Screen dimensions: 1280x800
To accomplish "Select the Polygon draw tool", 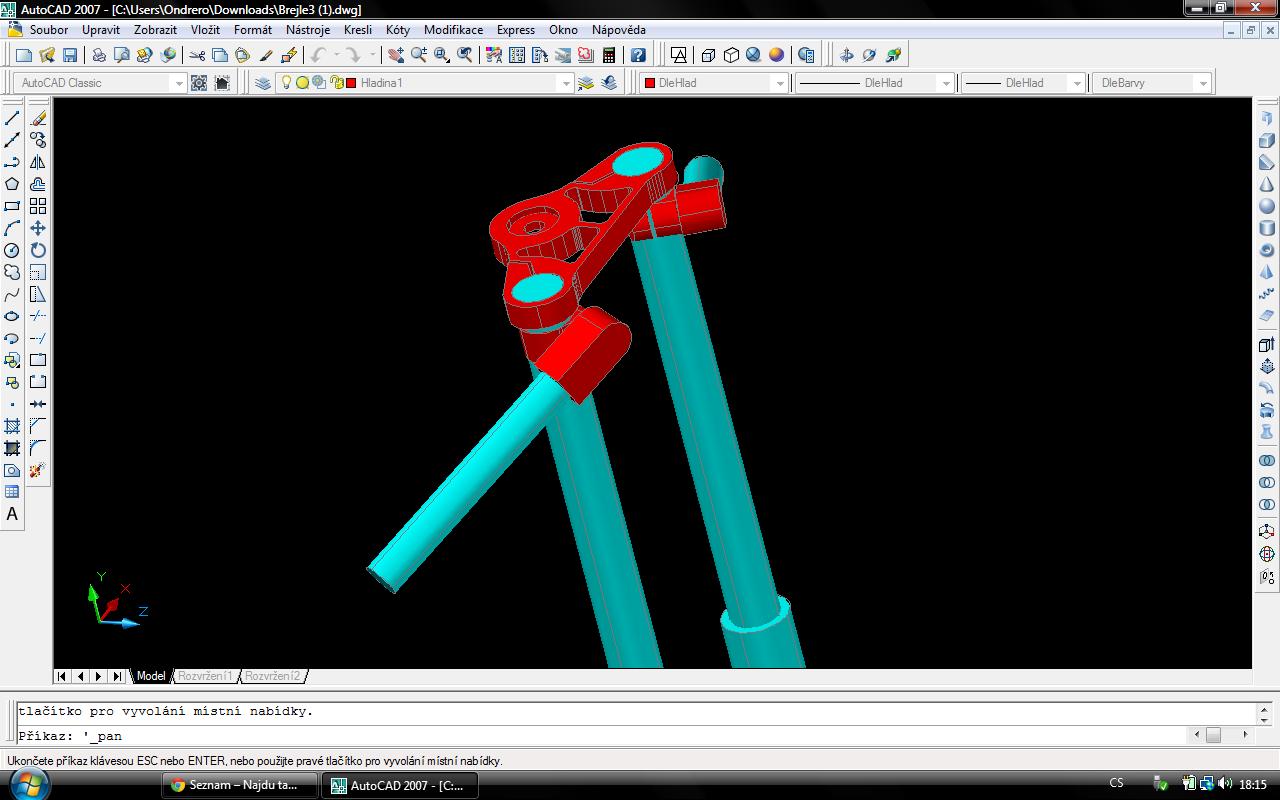I will tap(12, 184).
